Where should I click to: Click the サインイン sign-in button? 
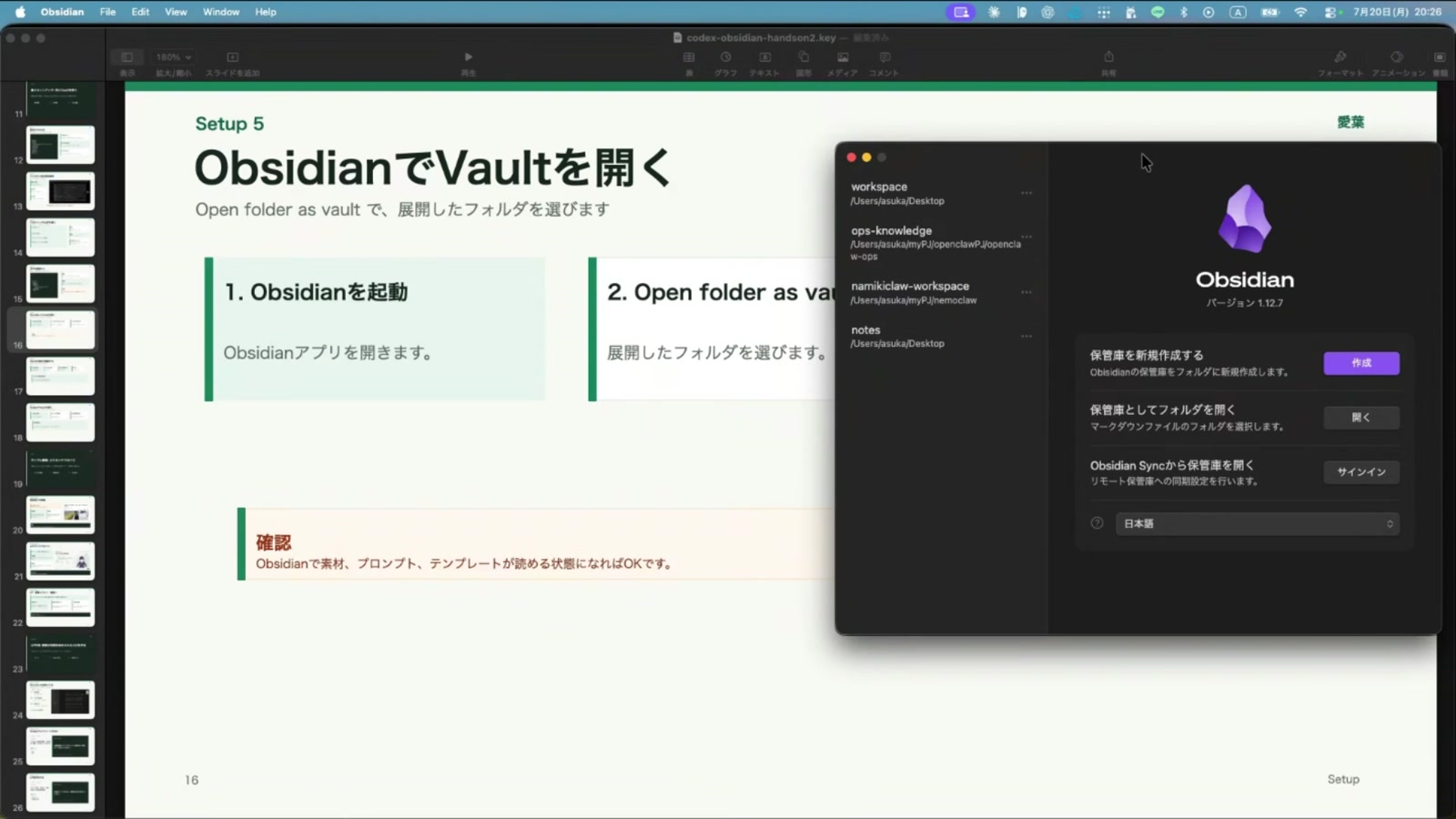tap(1361, 472)
